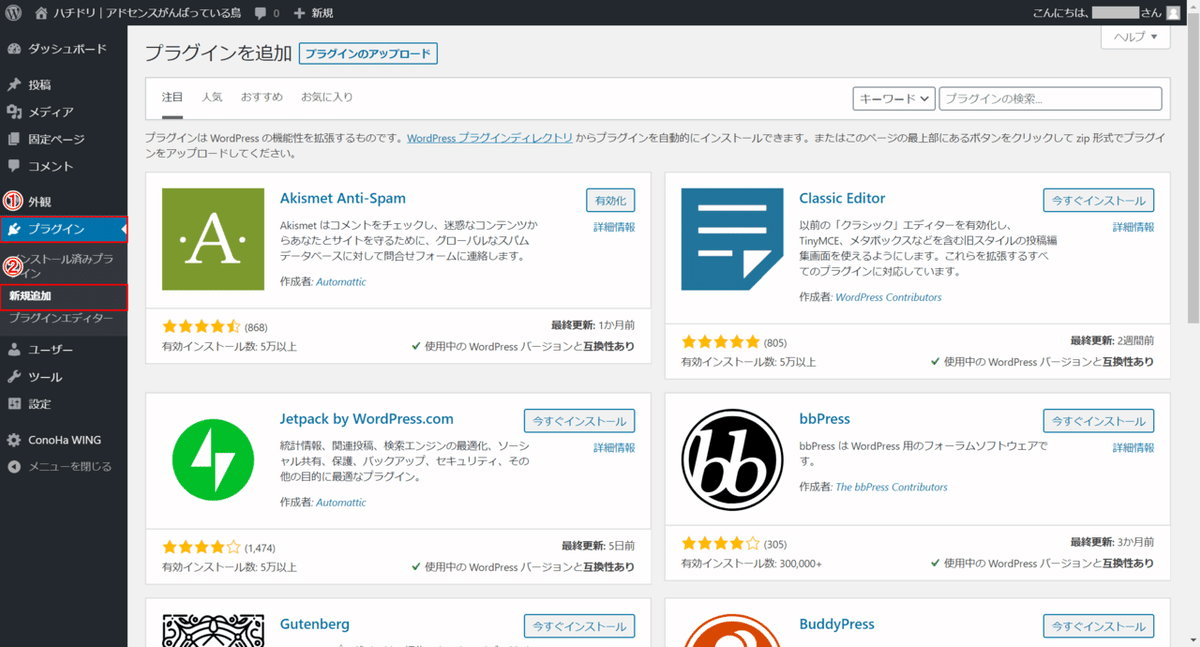Open 詳細情報 for Akismet Anti-Spam
Viewport: 1200px width, 647px height.
coord(614,227)
